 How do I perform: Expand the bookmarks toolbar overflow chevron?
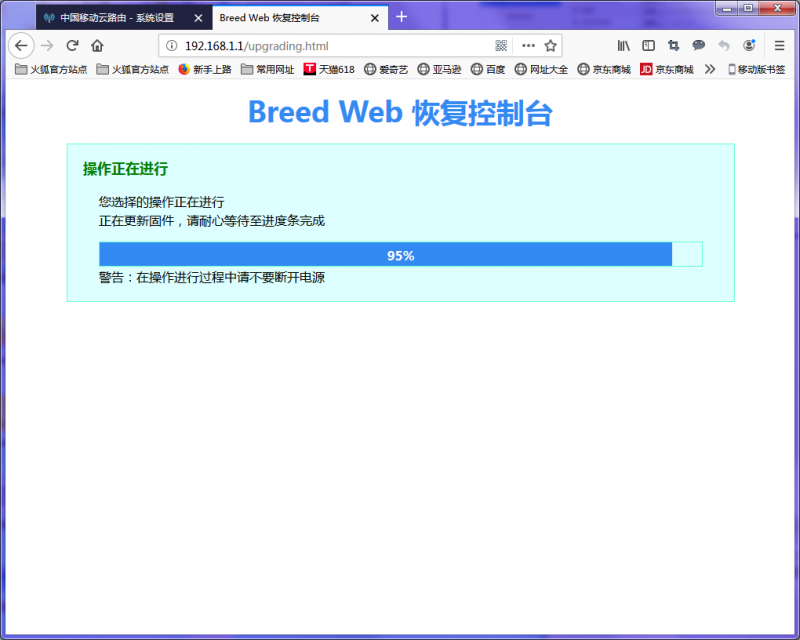click(x=710, y=69)
